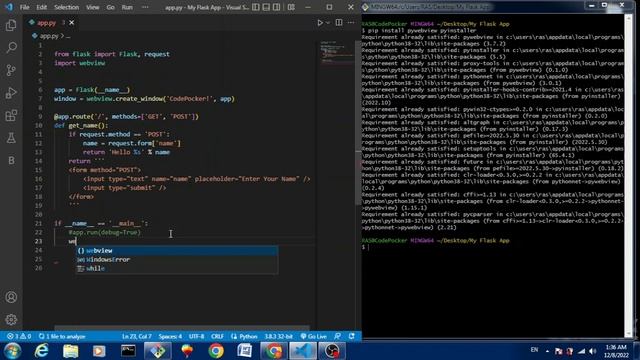Screen dimensions: 640x360
Task: Open run options dropdown arrow
Action: (x=327, y=23)
